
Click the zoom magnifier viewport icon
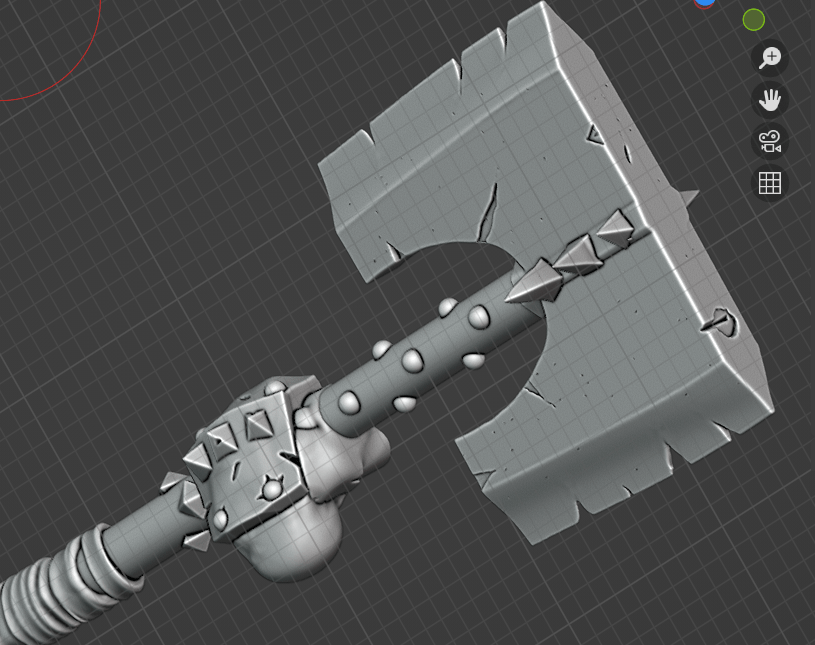tap(769, 58)
